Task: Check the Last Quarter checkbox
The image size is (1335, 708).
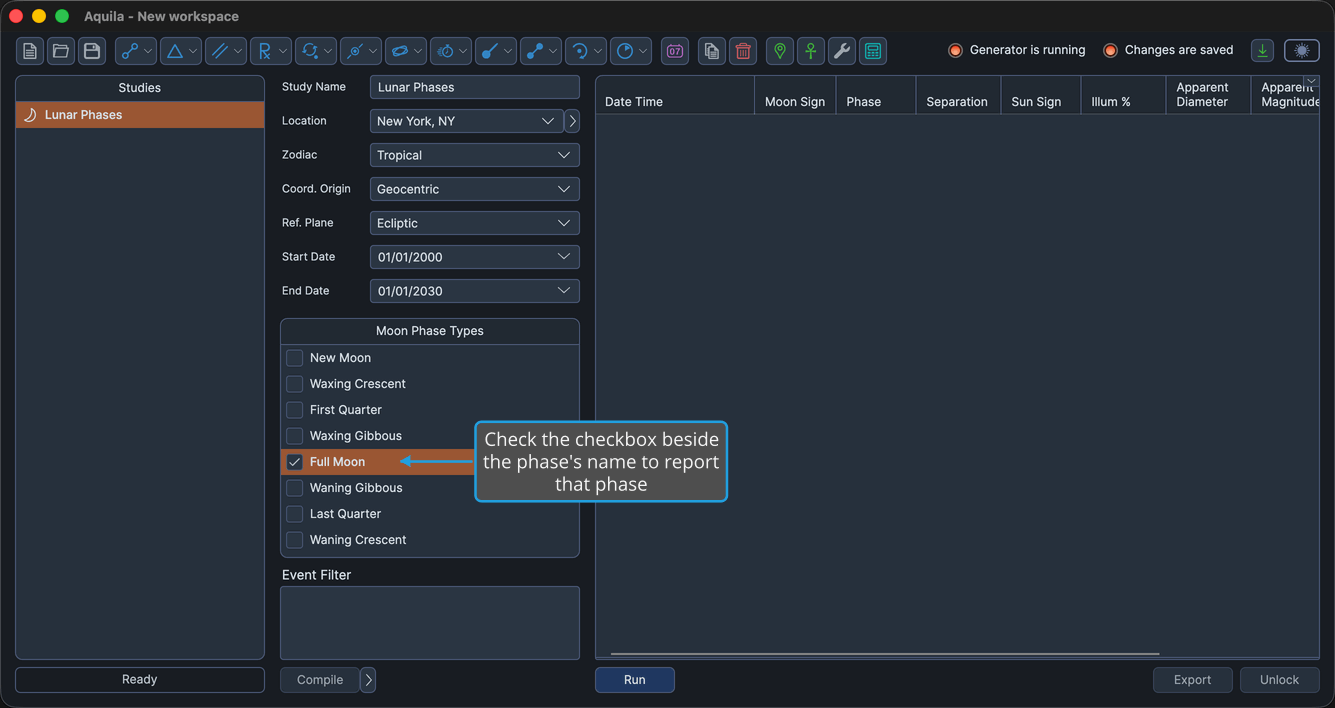Action: point(295,514)
